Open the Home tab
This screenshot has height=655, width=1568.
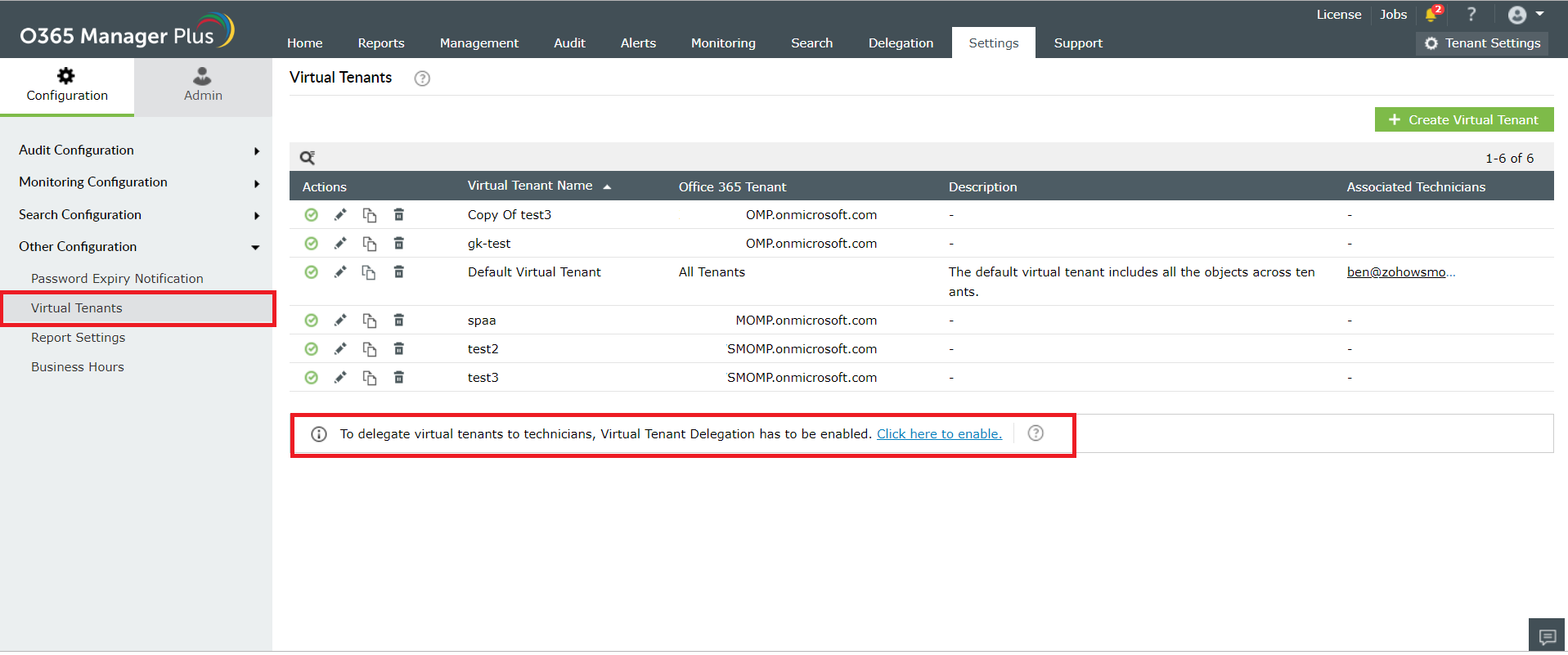tap(305, 43)
